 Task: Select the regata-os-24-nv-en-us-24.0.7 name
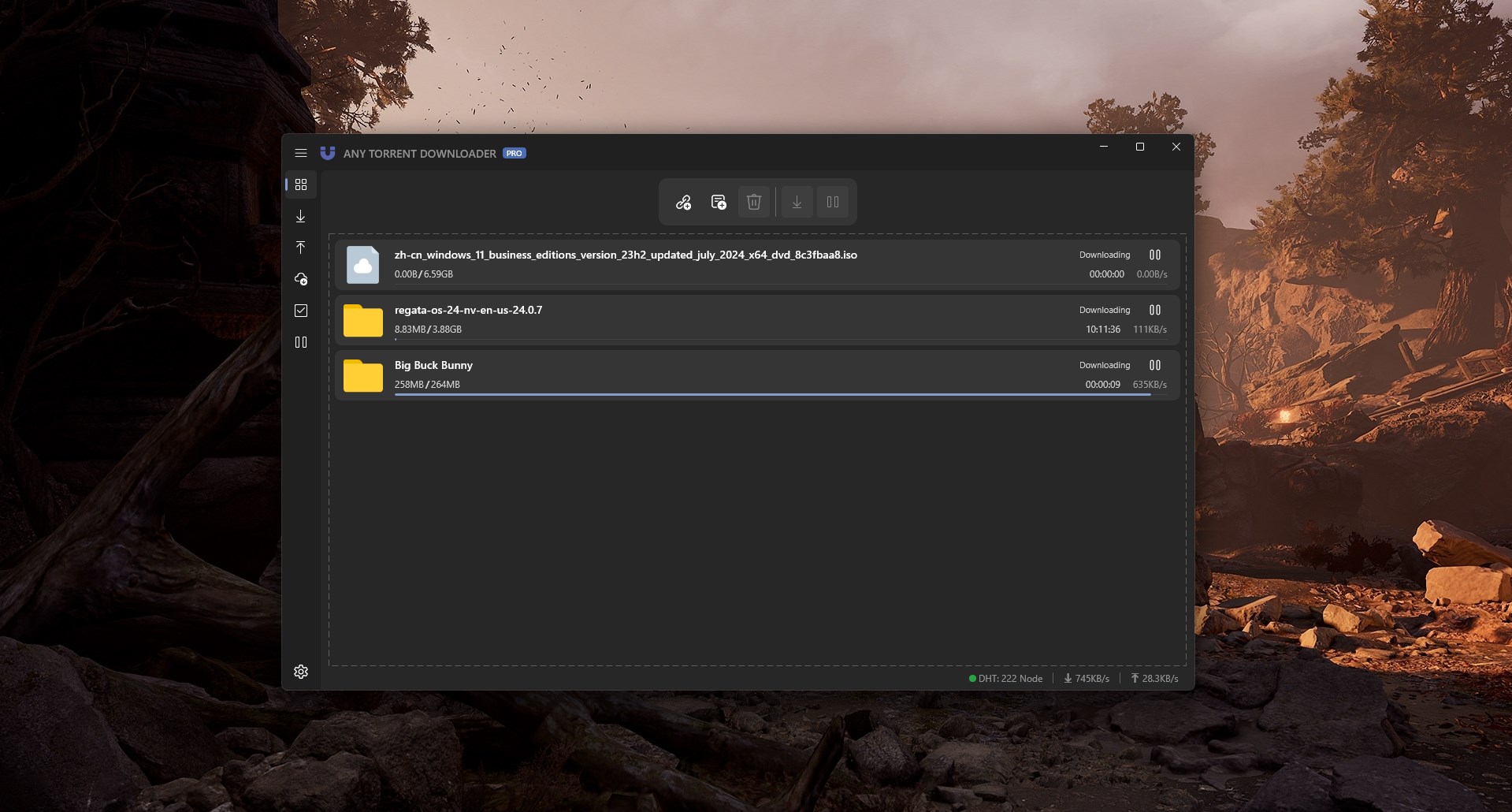pyautogui.click(x=468, y=310)
